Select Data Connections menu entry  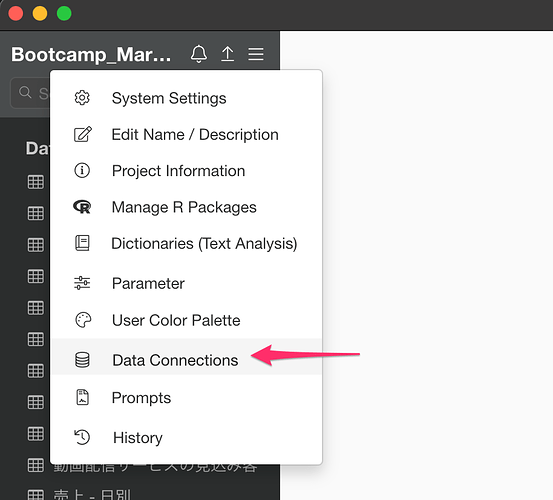coord(186,356)
